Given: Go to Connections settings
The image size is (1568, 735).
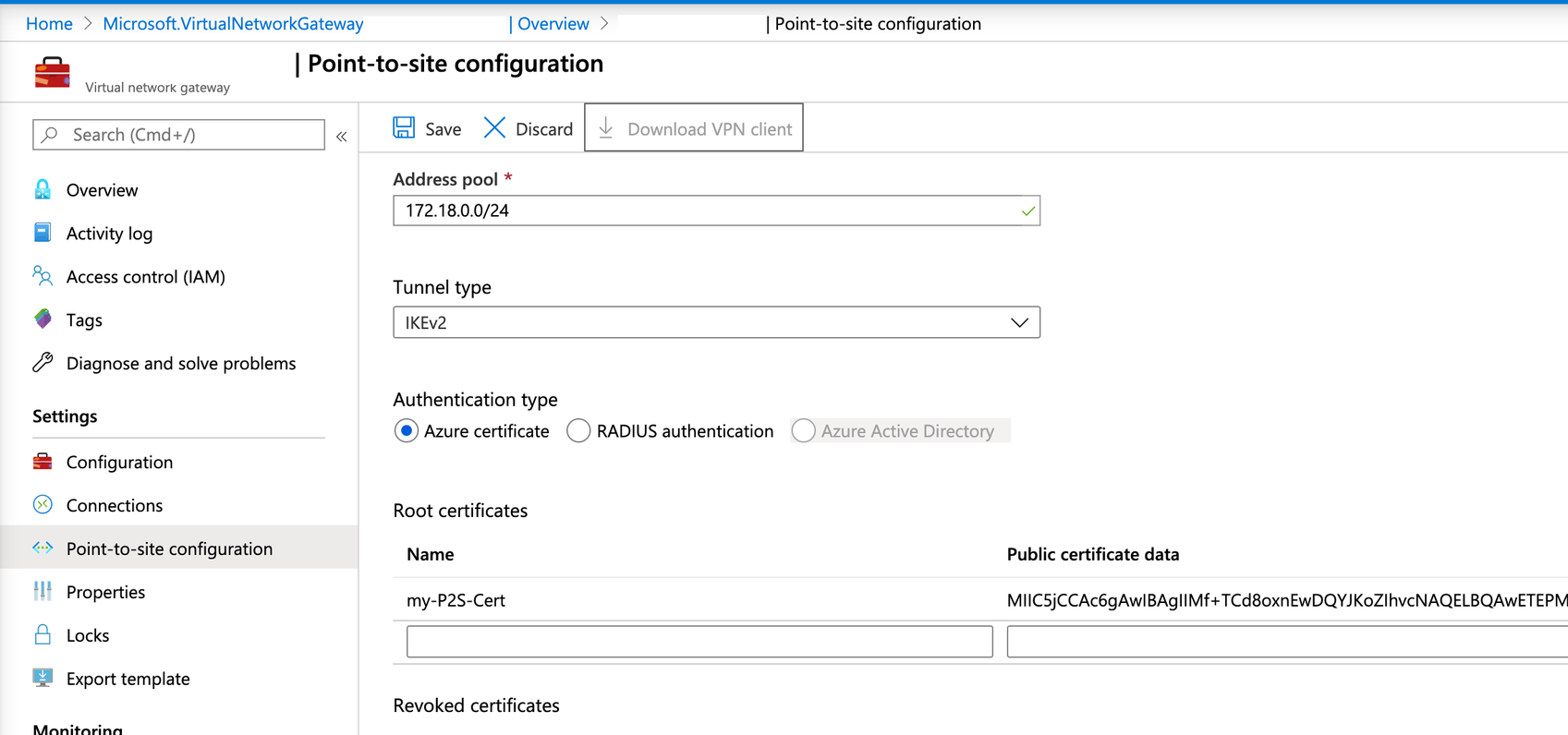Looking at the screenshot, I should coord(115,506).
